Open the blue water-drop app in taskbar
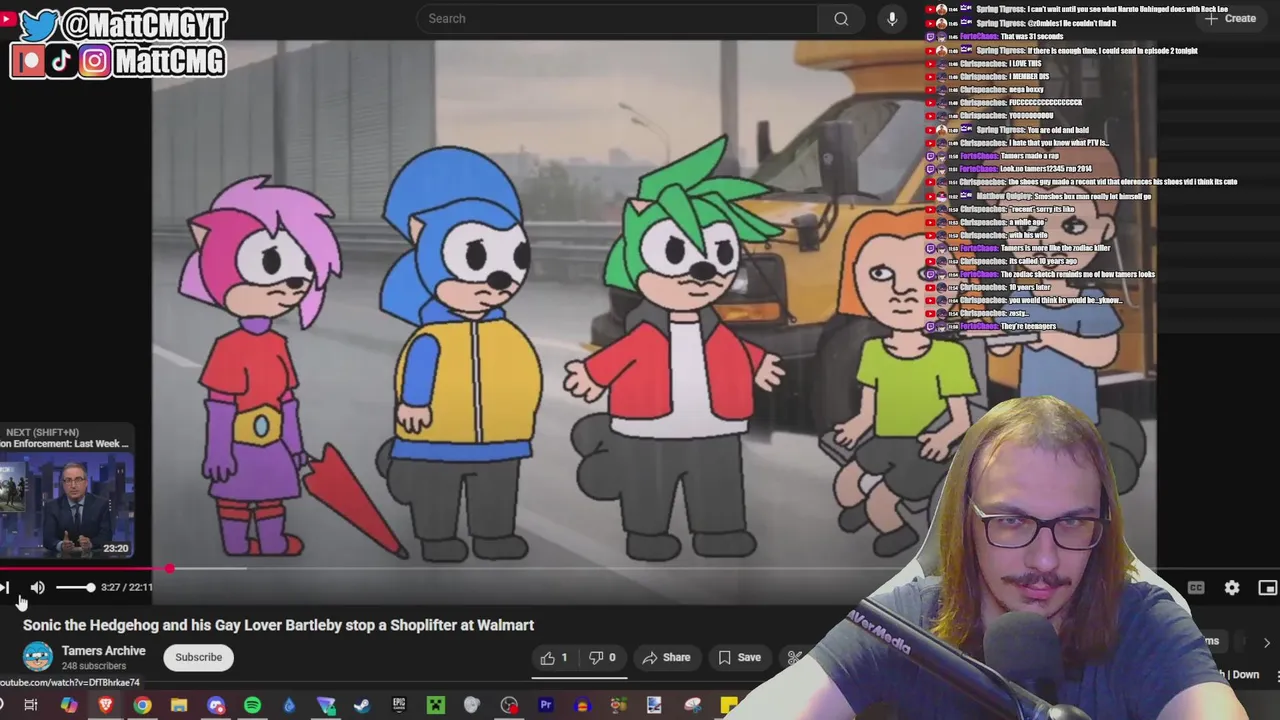This screenshot has width=1280, height=720. pyautogui.click(x=289, y=705)
